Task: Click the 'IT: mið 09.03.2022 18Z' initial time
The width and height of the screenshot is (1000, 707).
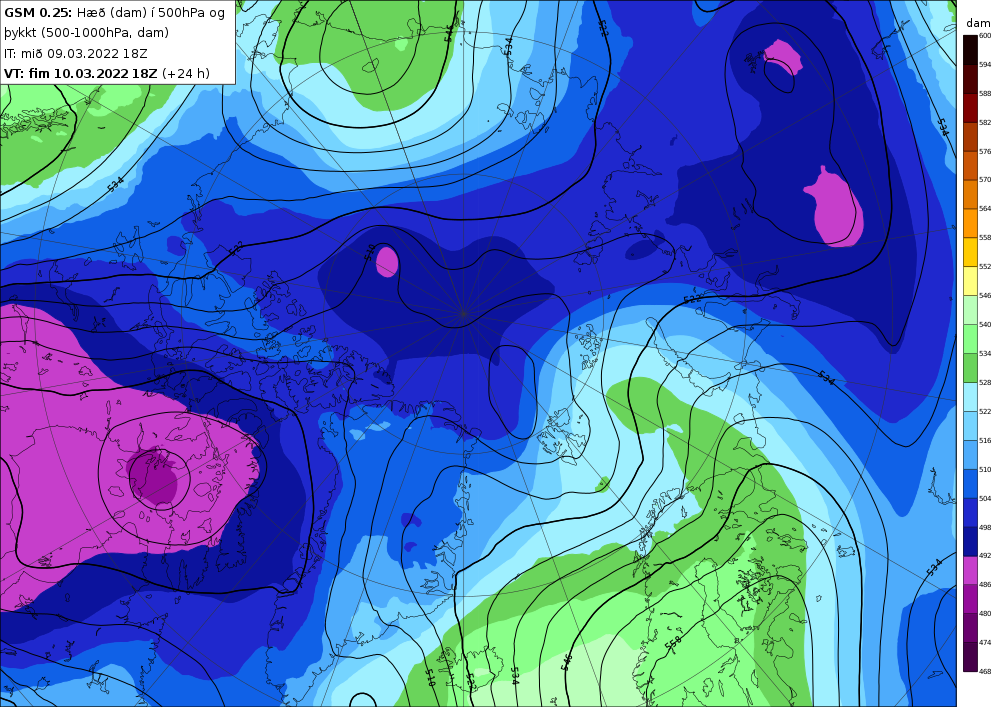Action: click(76, 54)
